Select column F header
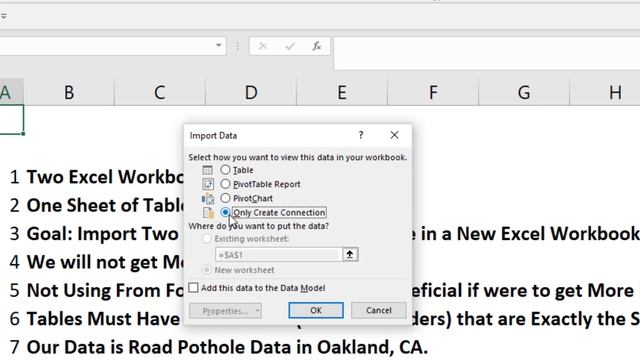This screenshot has width=640, height=360. (x=433, y=93)
